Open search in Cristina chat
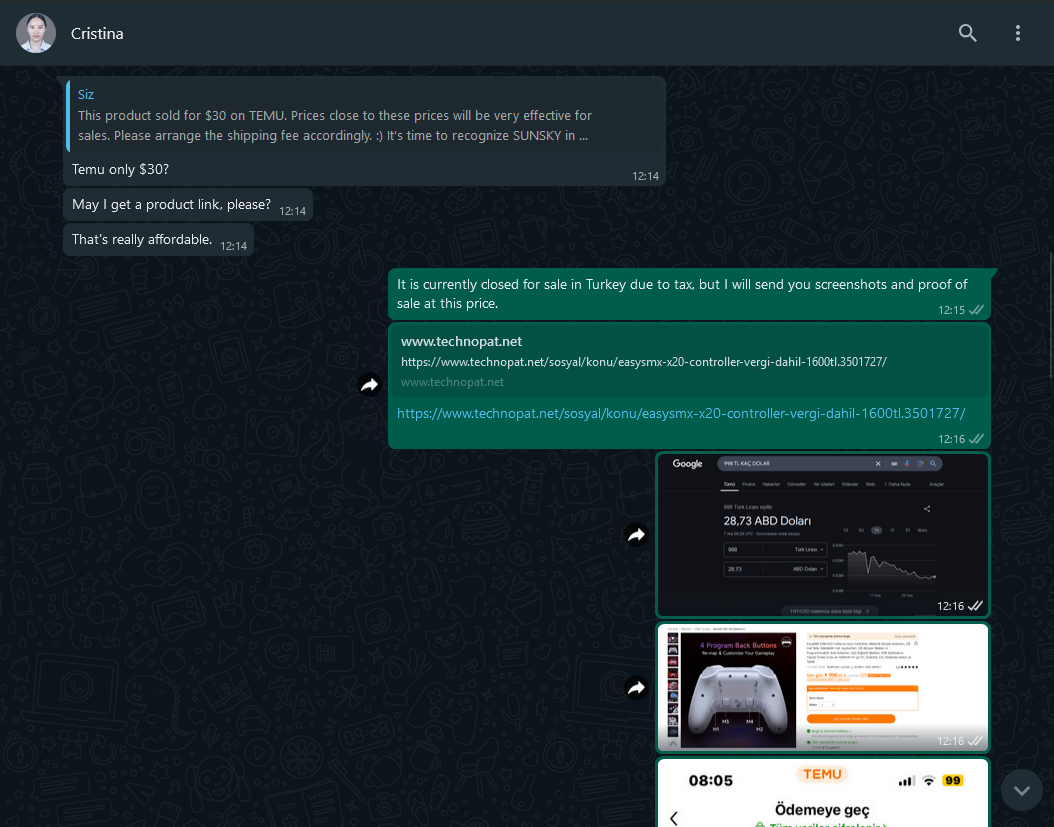1054x827 pixels. (967, 33)
